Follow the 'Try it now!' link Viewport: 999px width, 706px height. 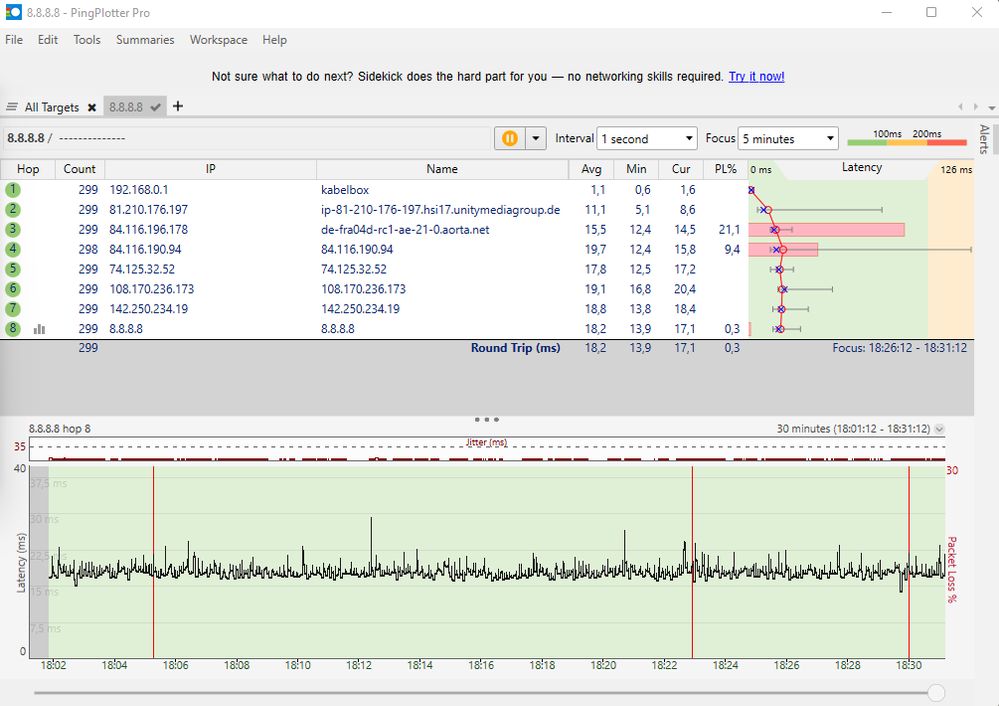pos(756,76)
